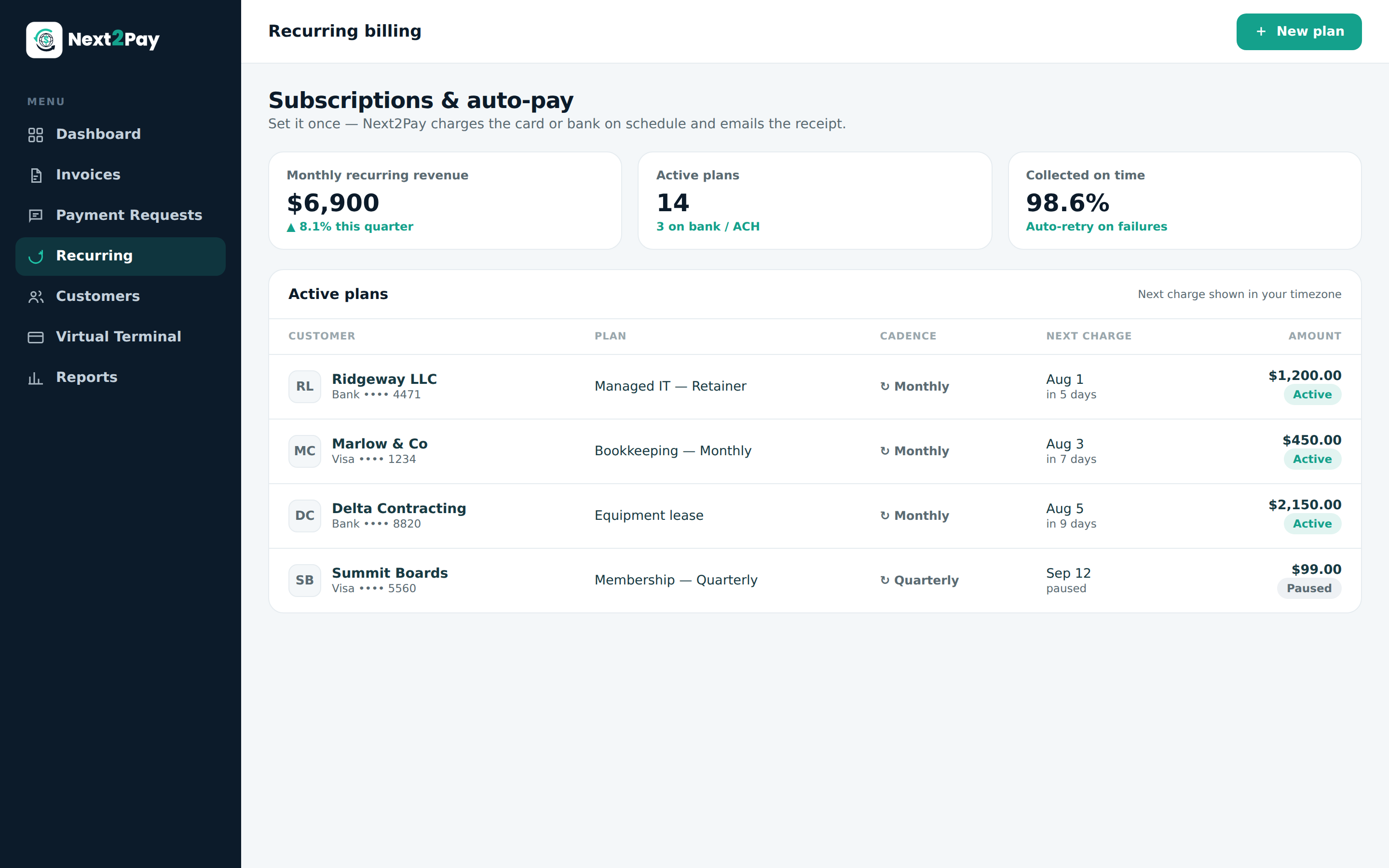Click the $2,150.00 amount

(x=1305, y=504)
